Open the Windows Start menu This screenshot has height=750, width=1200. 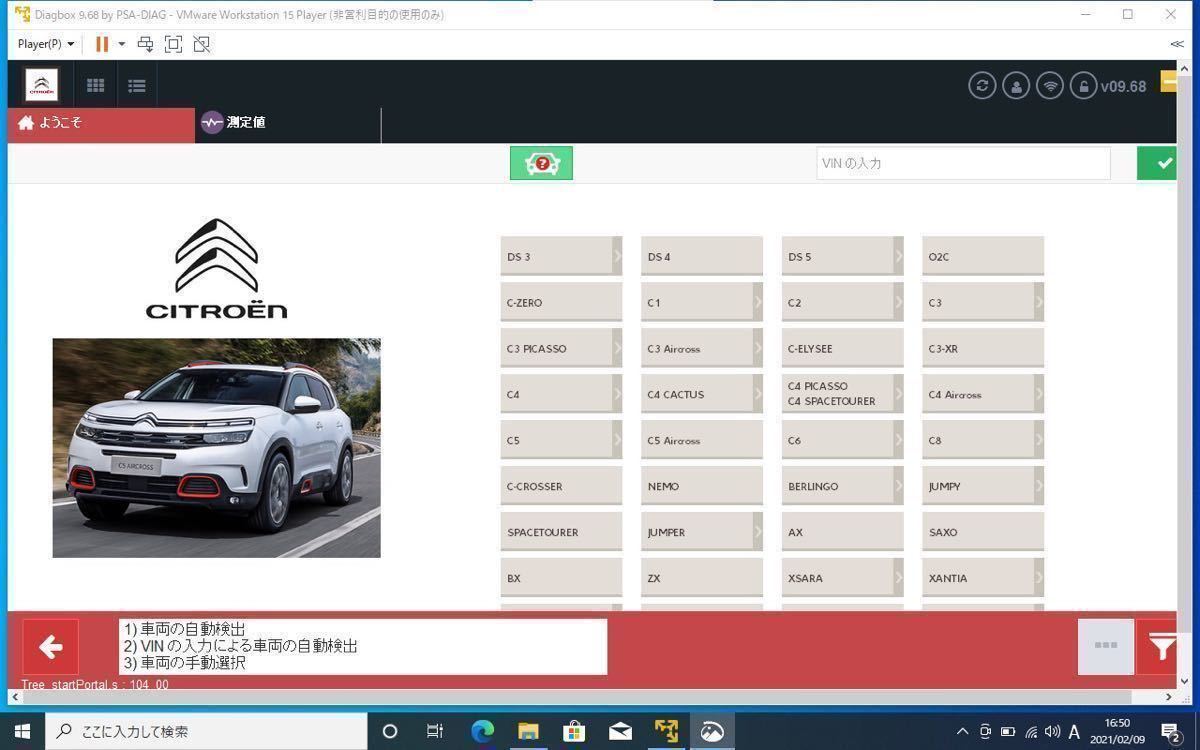pyautogui.click(x=22, y=731)
